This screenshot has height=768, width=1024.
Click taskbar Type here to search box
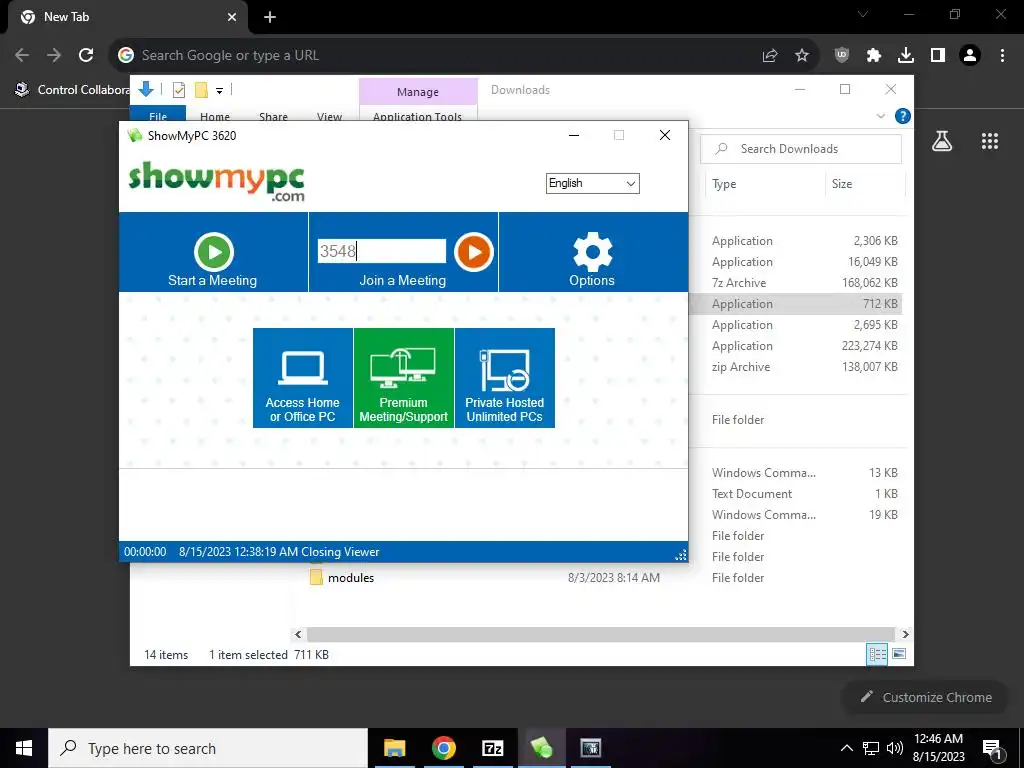(x=208, y=748)
